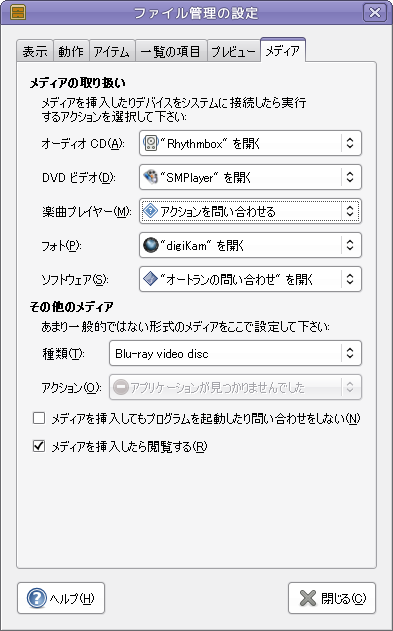
Task: Uncheck メディアを挿入したら閲覧する checkbox
Action: [x=39, y=446]
